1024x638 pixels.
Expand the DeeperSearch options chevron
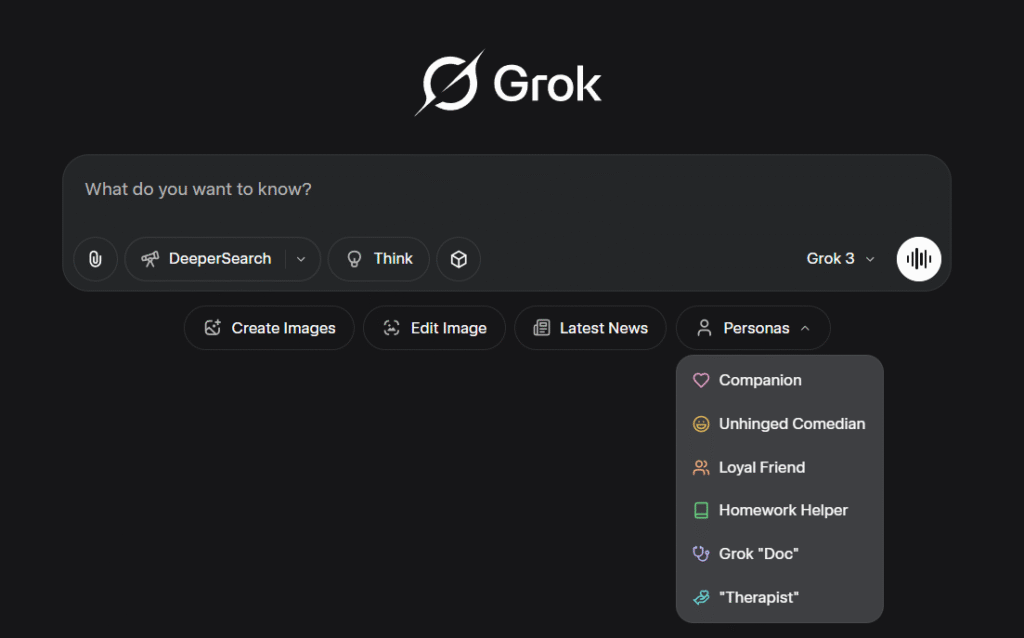[301, 259]
